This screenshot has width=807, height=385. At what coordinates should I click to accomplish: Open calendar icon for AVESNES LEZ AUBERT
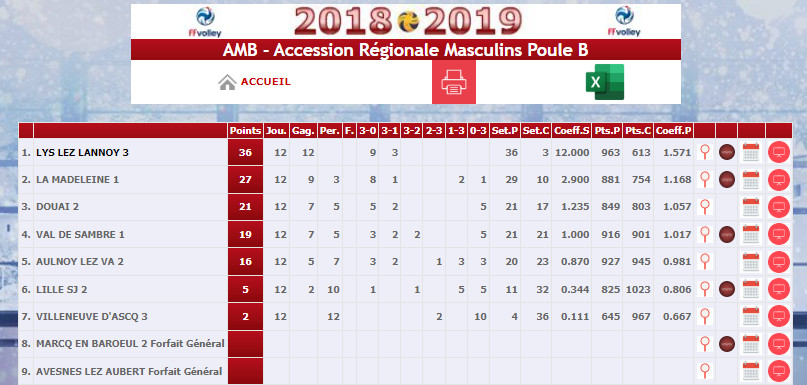pyautogui.click(x=751, y=371)
